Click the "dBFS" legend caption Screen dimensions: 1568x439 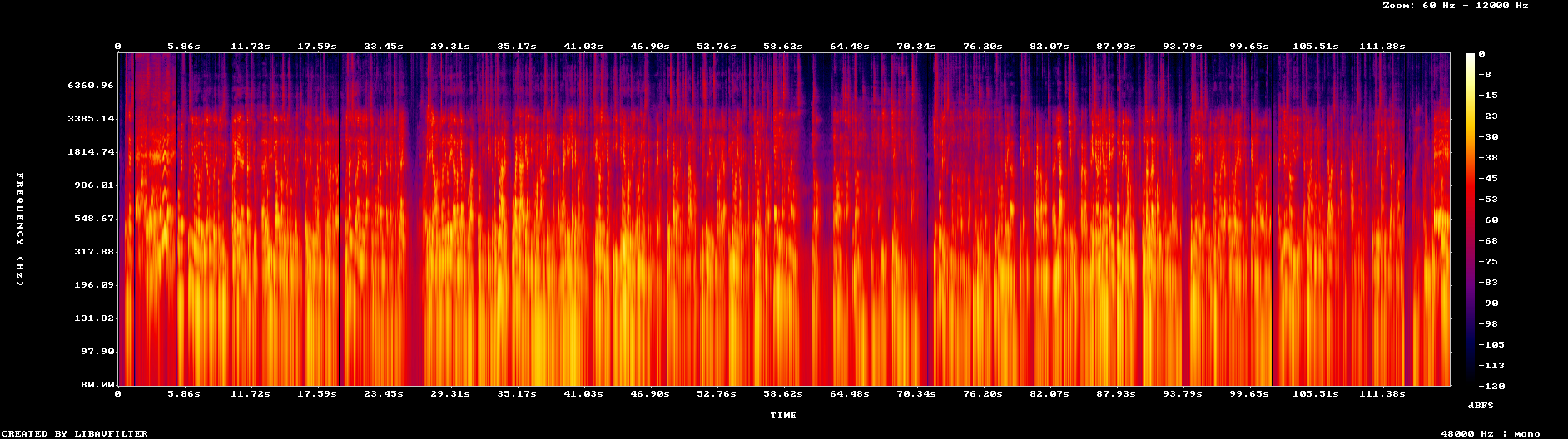pyautogui.click(x=1481, y=405)
